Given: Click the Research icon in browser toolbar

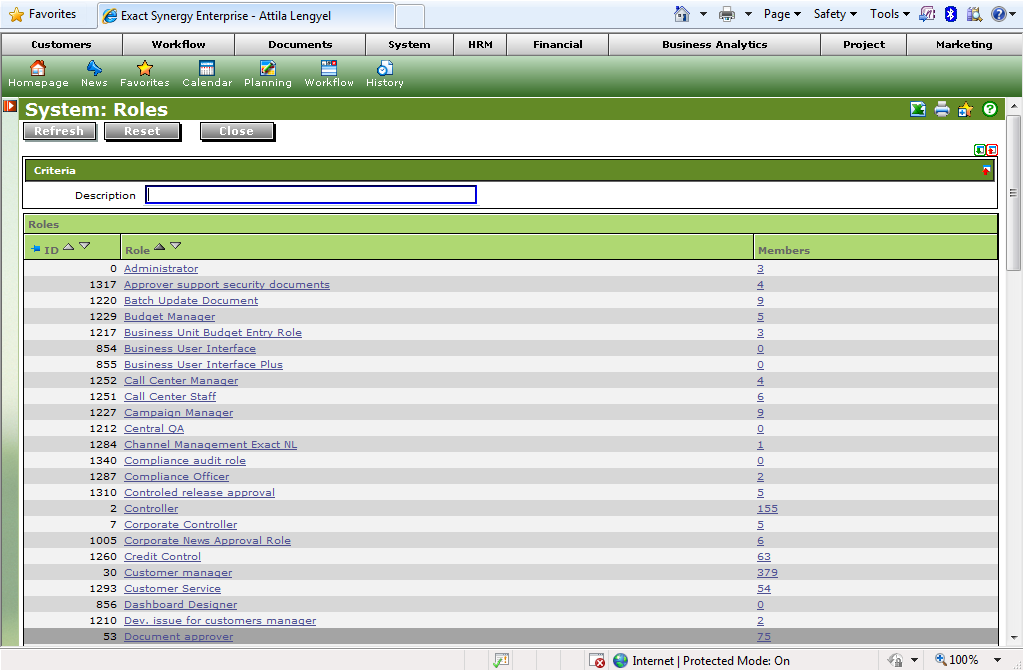Looking at the screenshot, I should click(975, 14).
